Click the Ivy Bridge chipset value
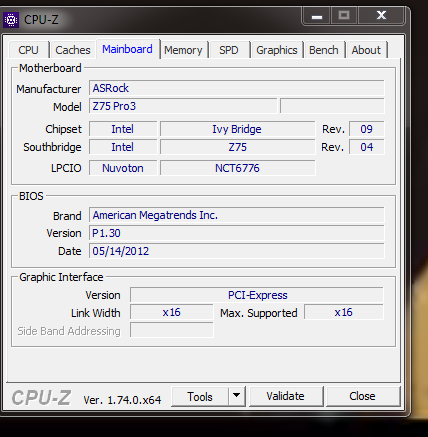This screenshot has height=437, width=428. pyautogui.click(x=237, y=129)
